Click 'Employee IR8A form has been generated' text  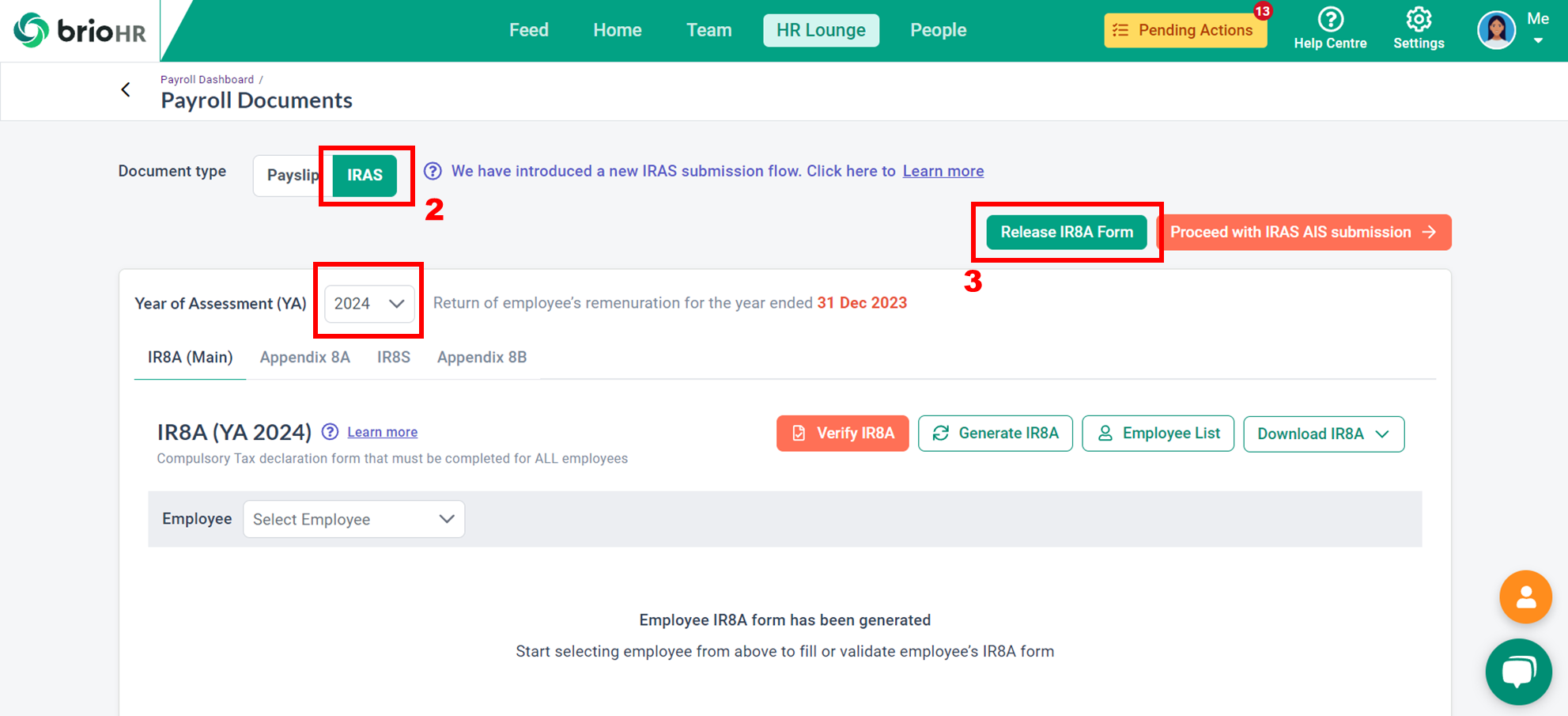click(784, 620)
